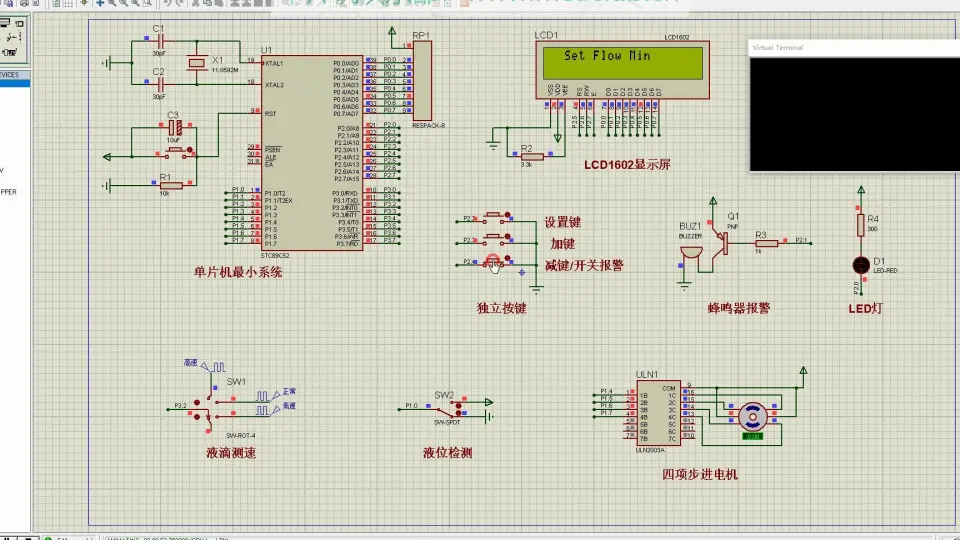Latch the 加键 button using its red dot
Screen dimensions: 960x540
pos(508,237)
